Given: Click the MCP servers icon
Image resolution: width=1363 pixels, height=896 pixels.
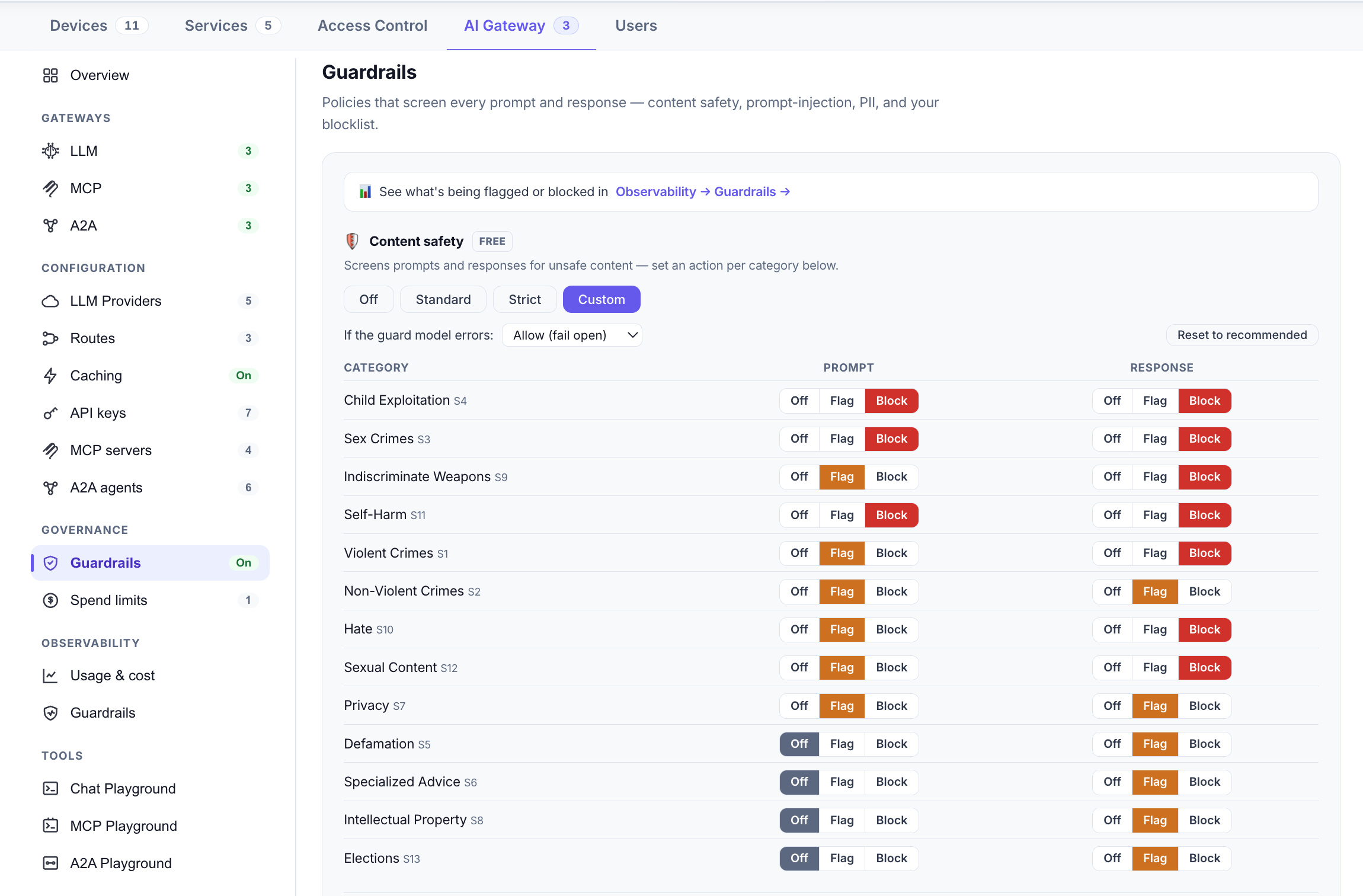Looking at the screenshot, I should pyautogui.click(x=50, y=450).
